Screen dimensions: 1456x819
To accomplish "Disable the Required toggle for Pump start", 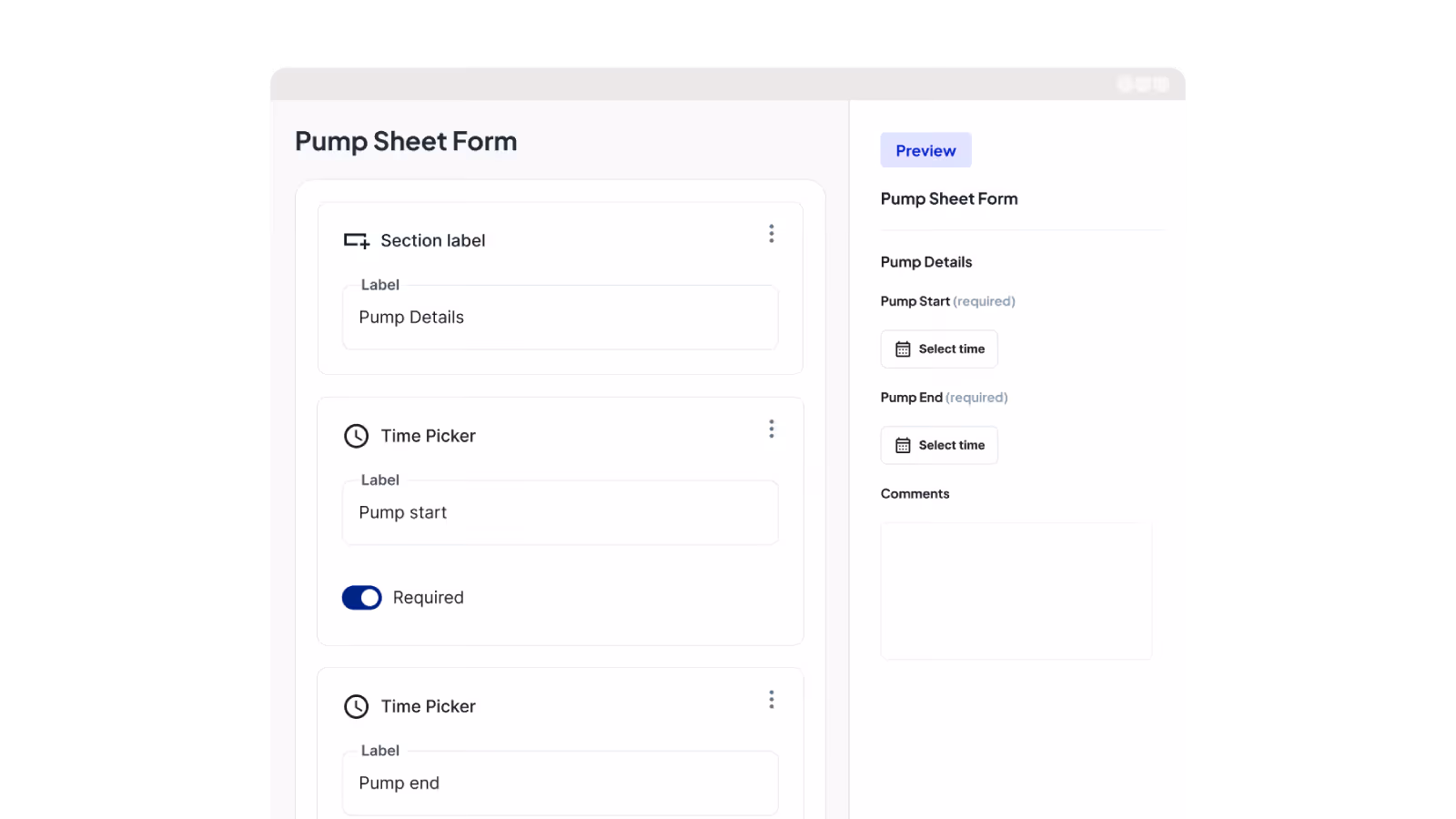I will click(x=361, y=597).
